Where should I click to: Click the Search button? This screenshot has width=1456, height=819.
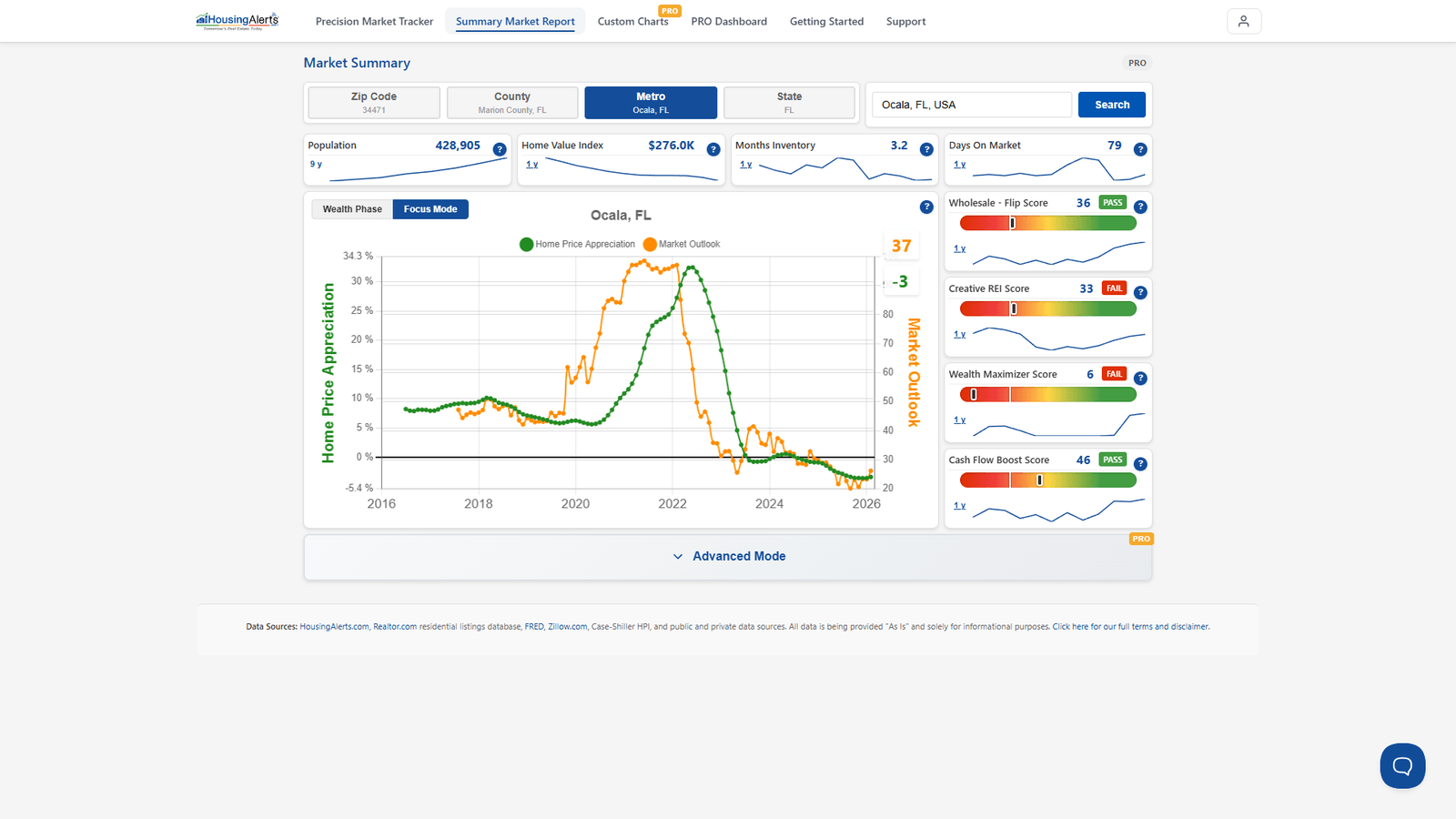coord(1112,105)
